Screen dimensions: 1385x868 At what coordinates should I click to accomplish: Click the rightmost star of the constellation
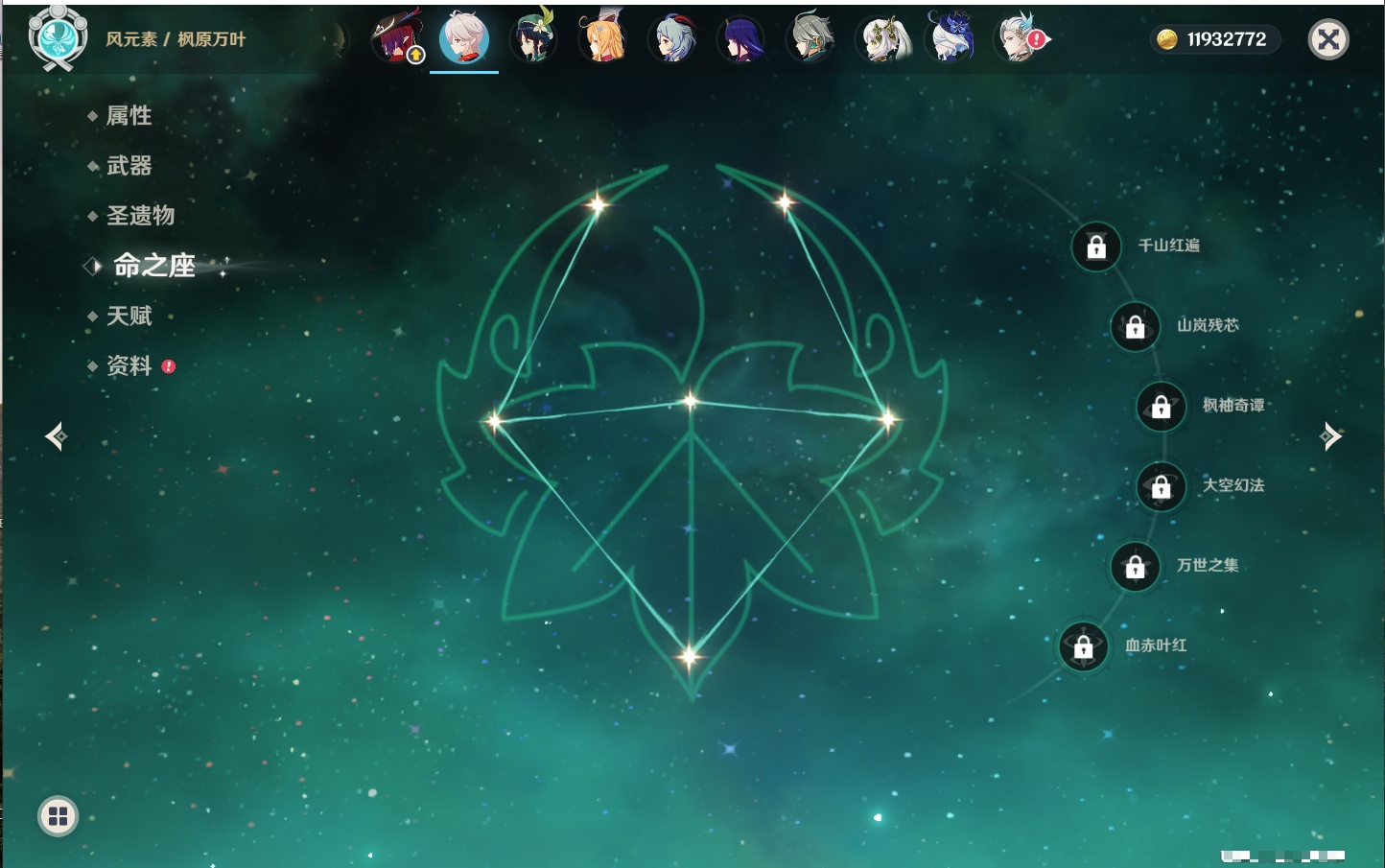(x=888, y=418)
